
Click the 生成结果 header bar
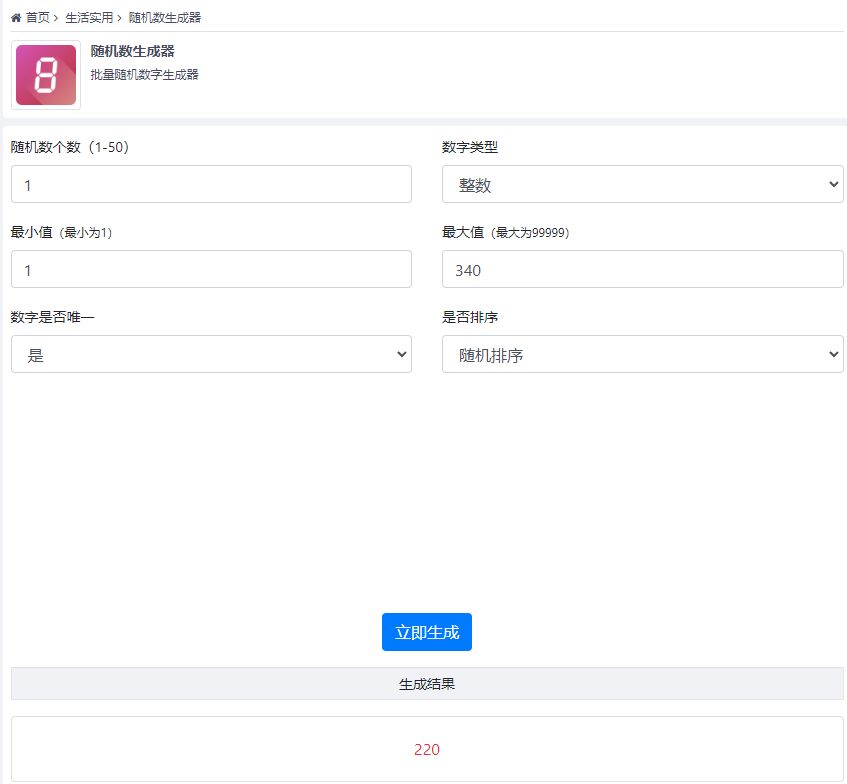coord(427,684)
